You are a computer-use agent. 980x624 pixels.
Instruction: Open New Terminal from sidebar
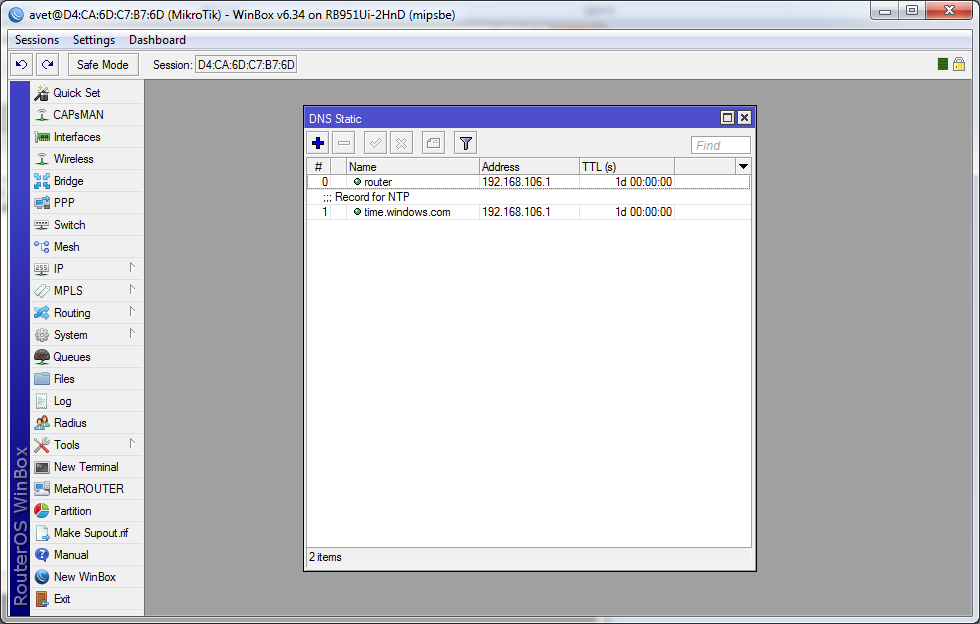(x=86, y=467)
